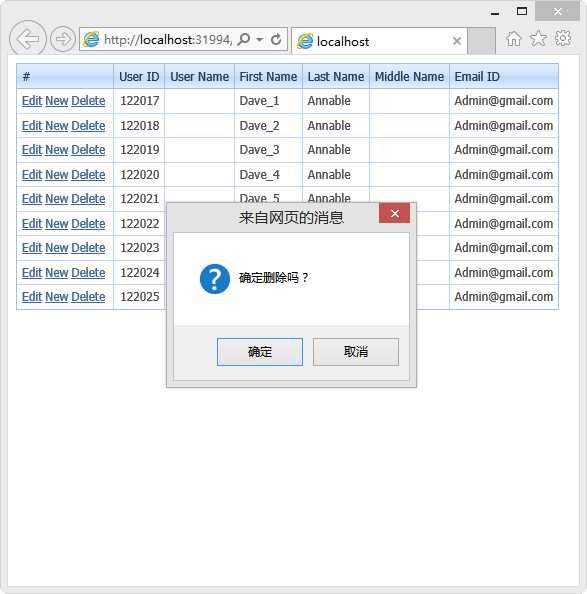This screenshot has width=587, height=594.
Task: Open address bar dropdown arrow
Action: coord(260,39)
